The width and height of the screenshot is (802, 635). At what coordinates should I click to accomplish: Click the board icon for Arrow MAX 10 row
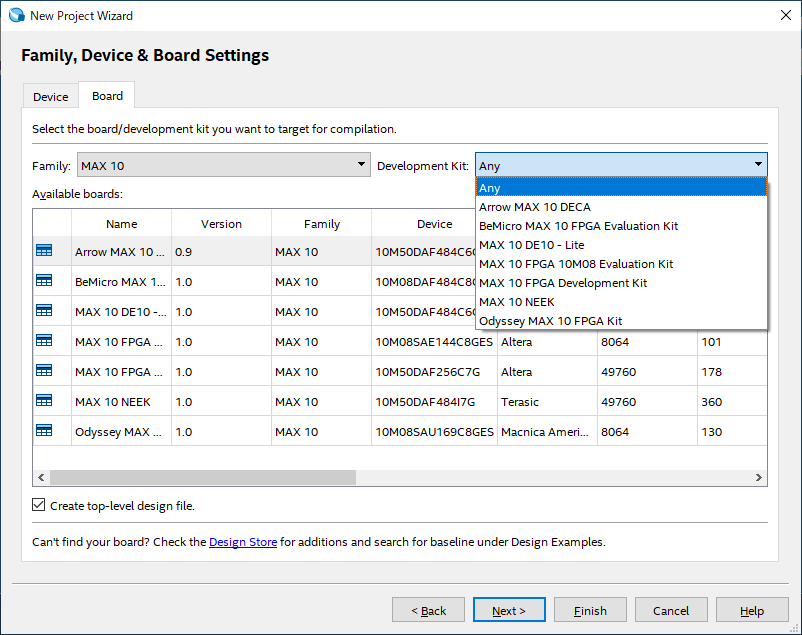[x=44, y=251]
